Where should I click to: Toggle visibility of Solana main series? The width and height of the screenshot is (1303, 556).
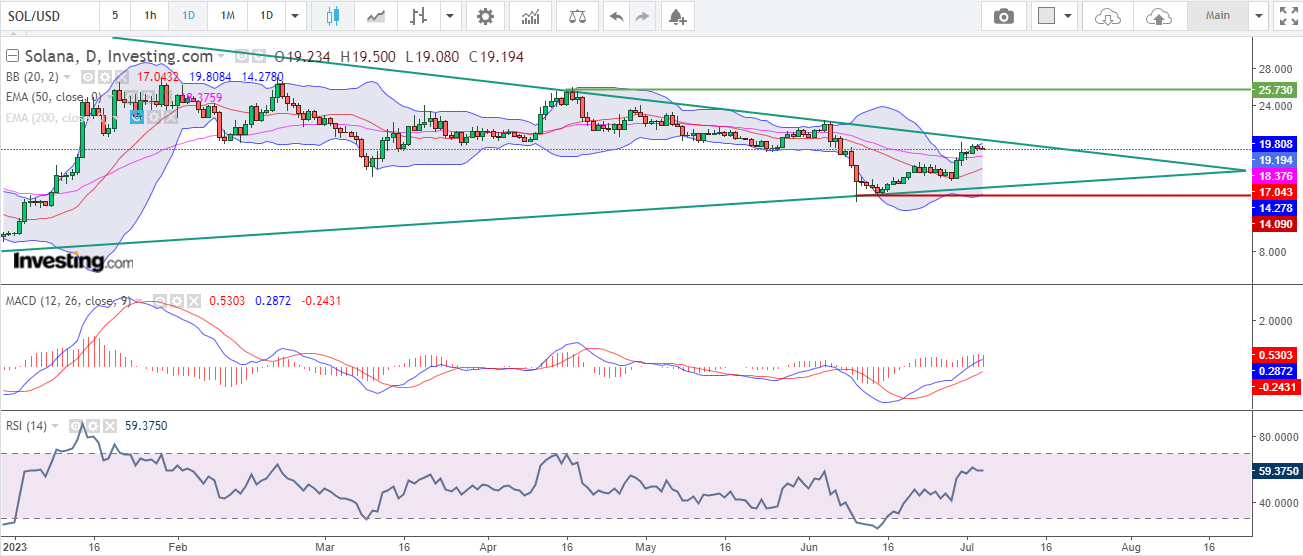click(241, 57)
